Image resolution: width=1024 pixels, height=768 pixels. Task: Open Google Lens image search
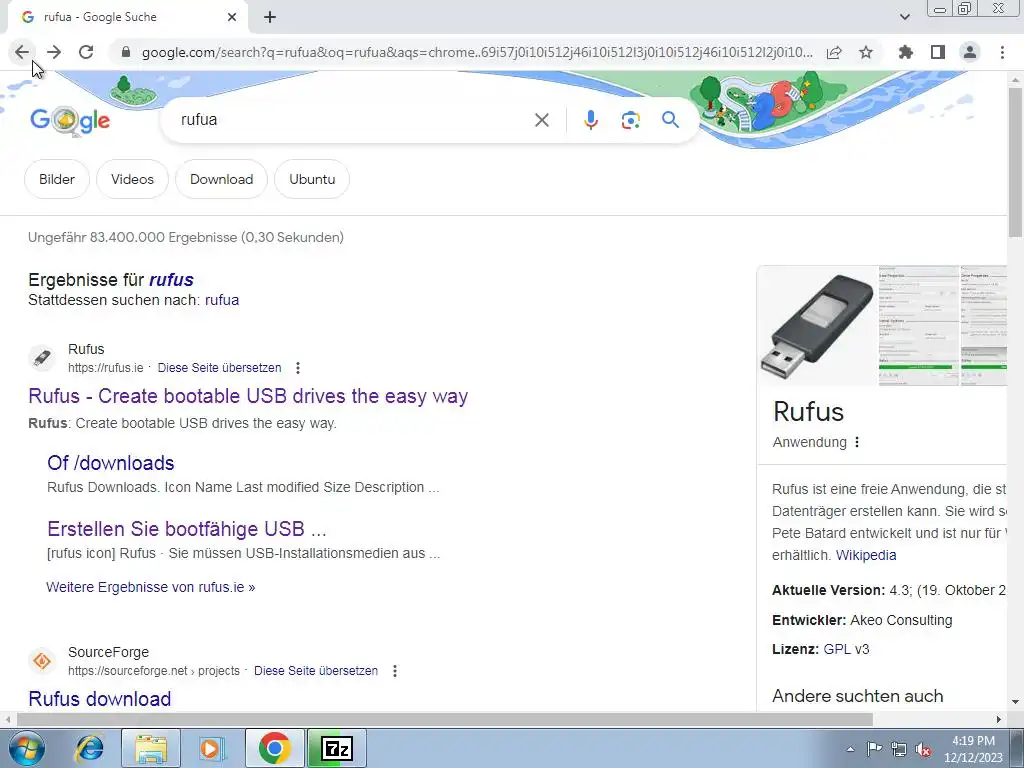(x=630, y=120)
